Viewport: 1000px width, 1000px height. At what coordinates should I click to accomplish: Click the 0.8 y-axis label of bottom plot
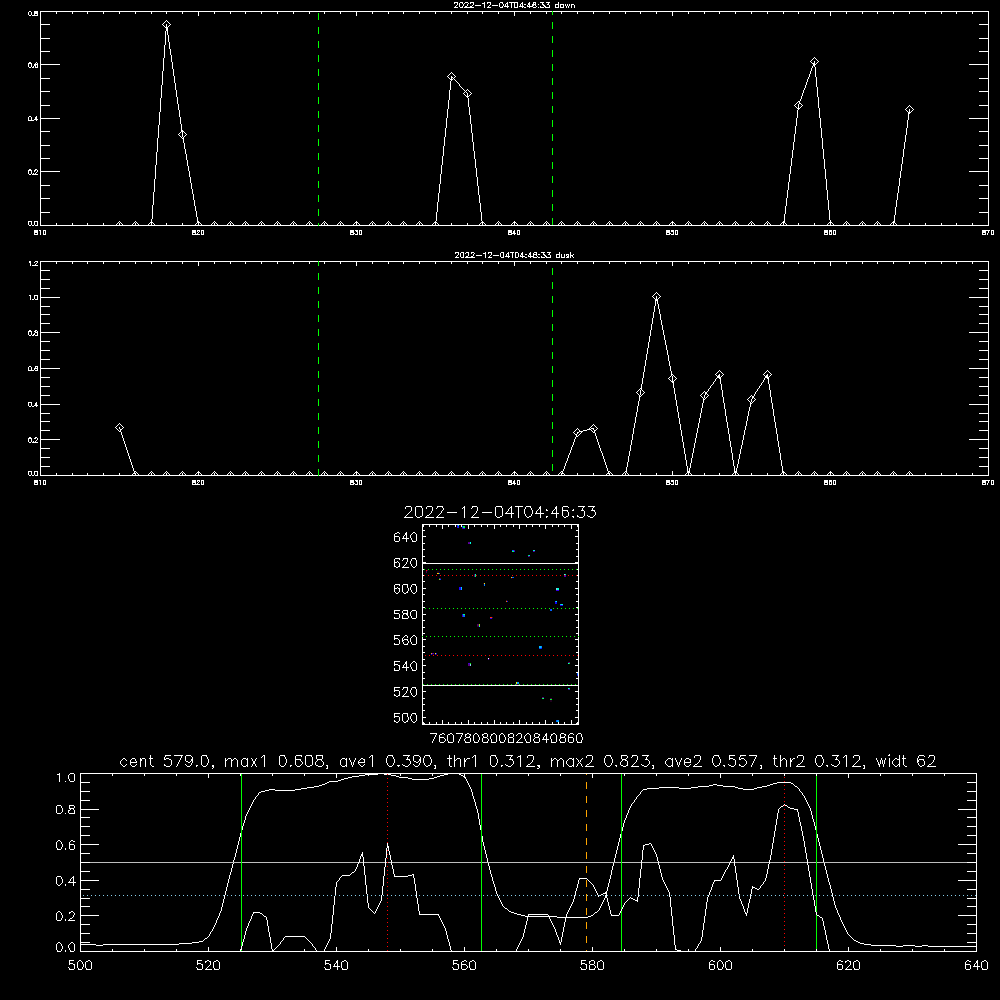tap(66, 809)
